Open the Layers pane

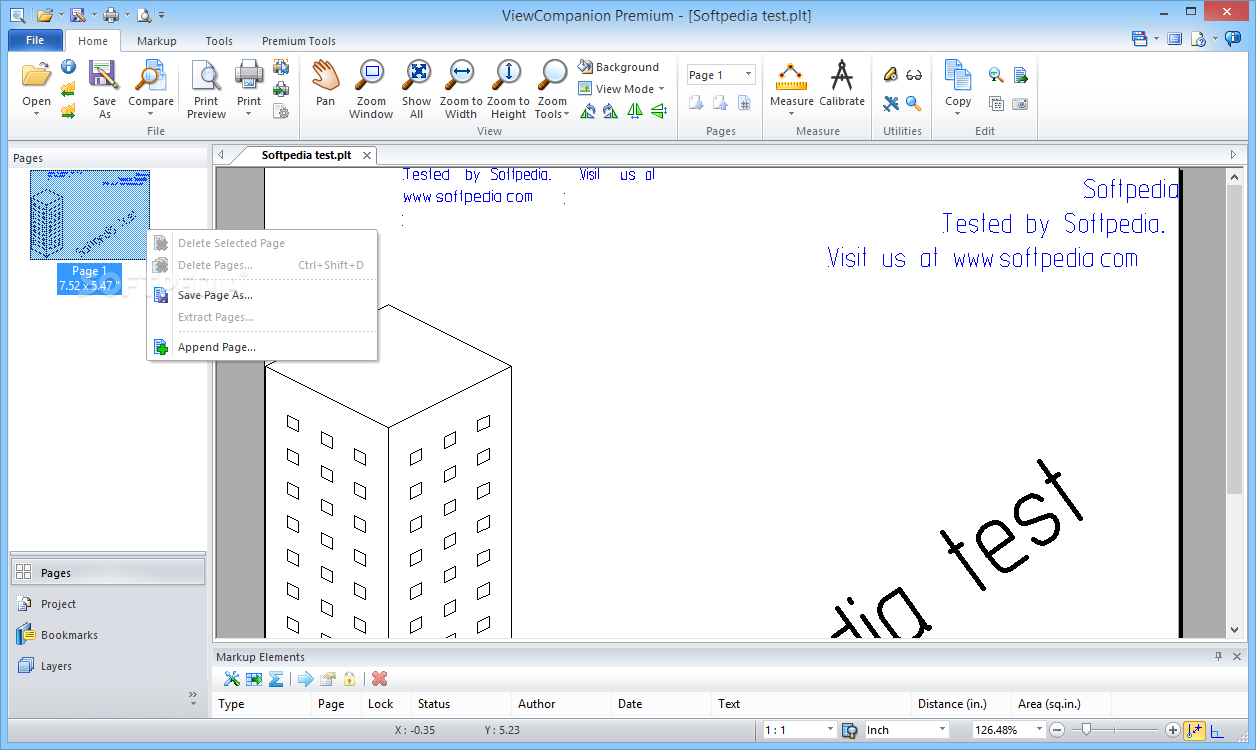(108, 666)
